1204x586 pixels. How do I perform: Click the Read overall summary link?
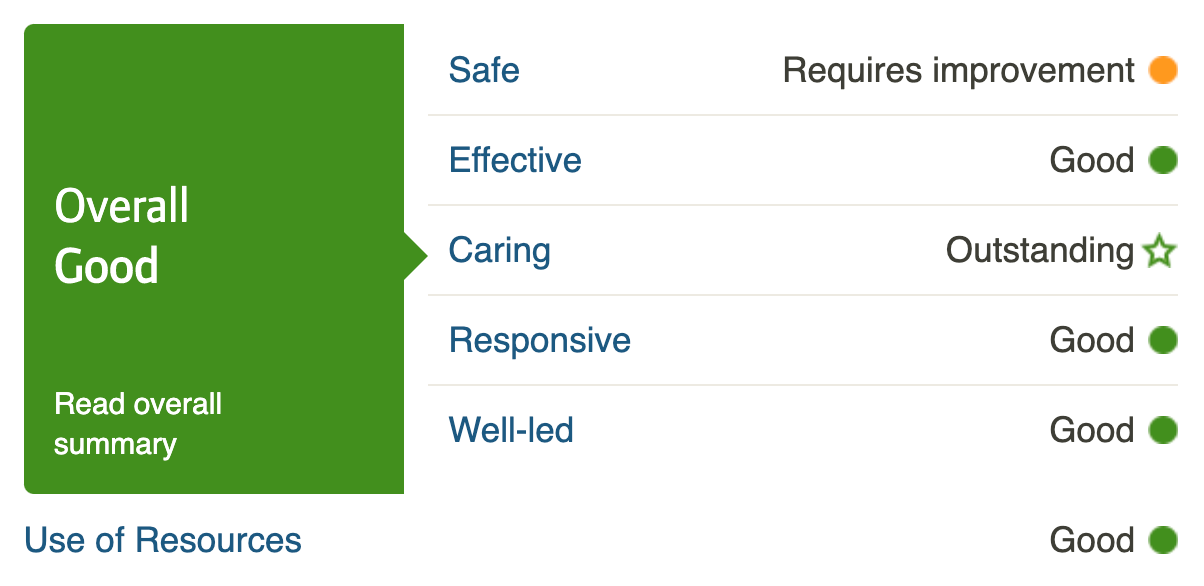pos(138,424)
